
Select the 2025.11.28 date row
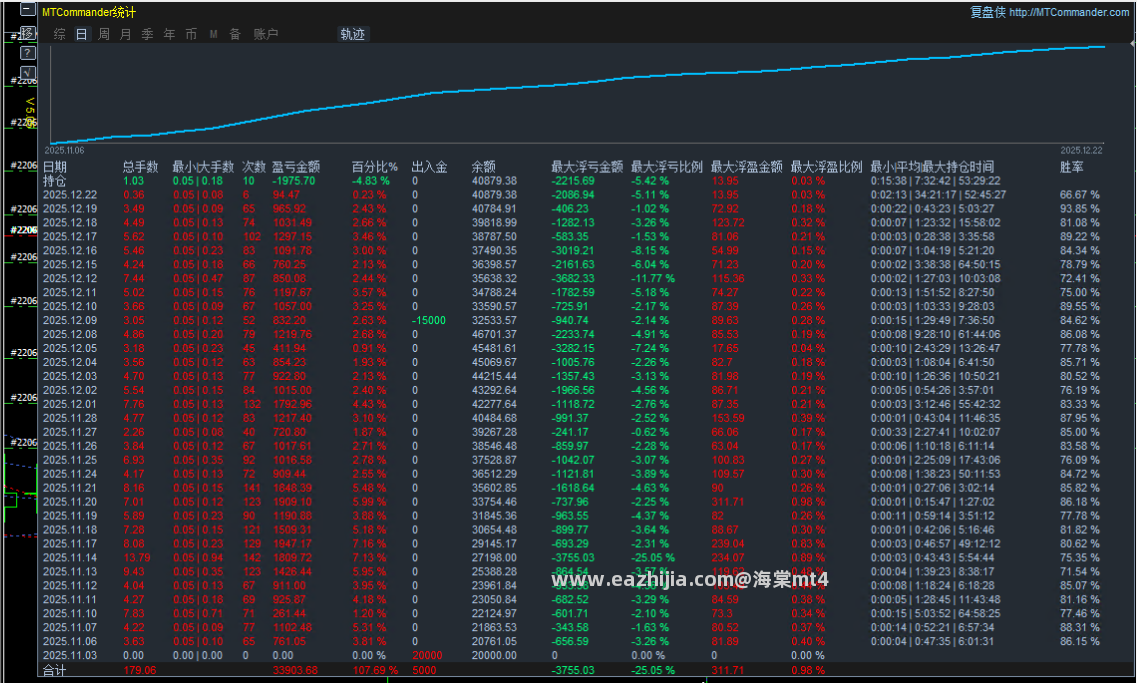click(70, 418)
